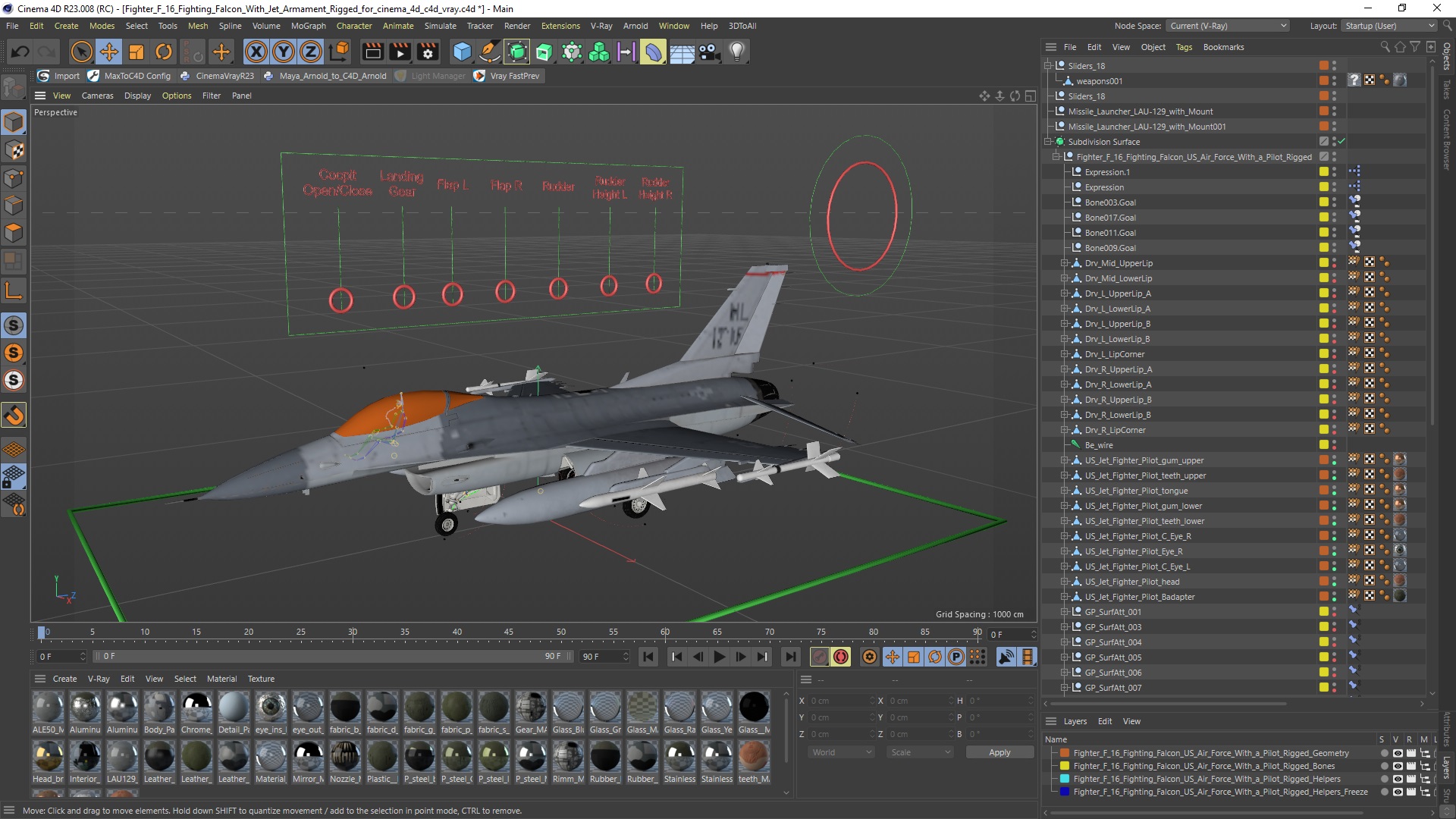Toggle Autokeying button in timeline
Image resolution: width=1456 pixels, height=819 pixels.
point(841,657)
